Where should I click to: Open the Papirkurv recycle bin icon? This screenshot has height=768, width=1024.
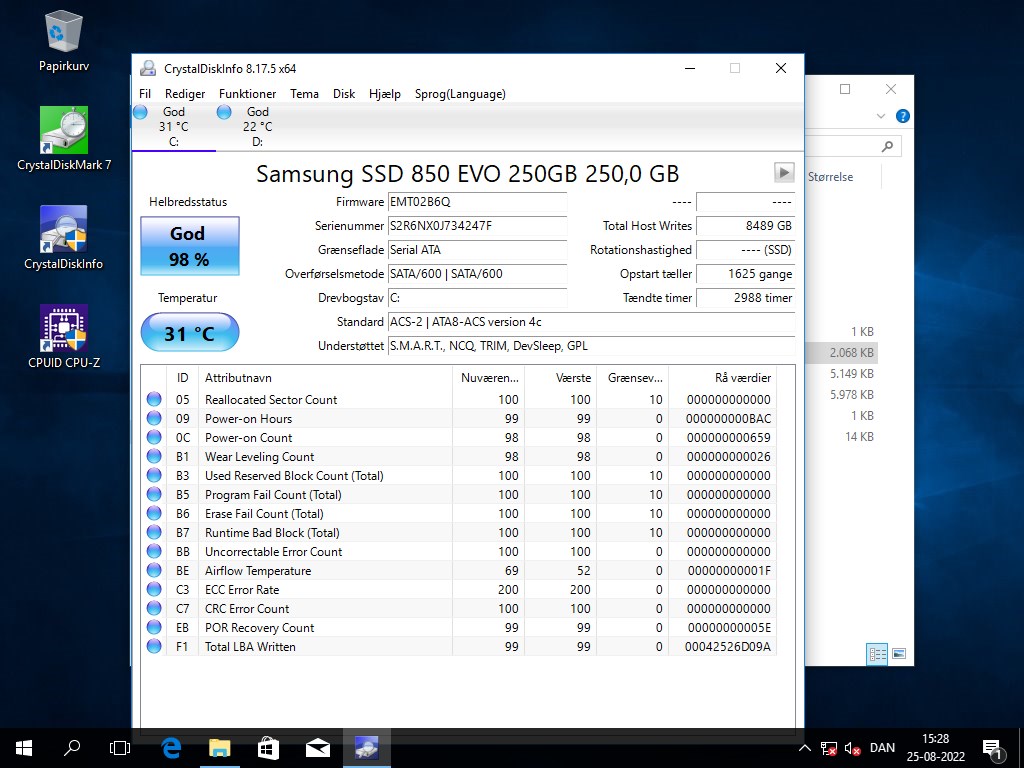(63, 40)
